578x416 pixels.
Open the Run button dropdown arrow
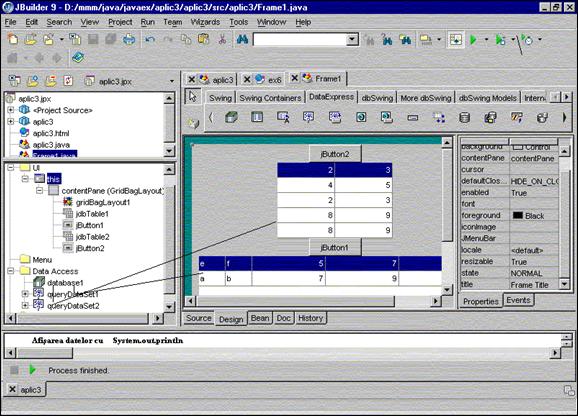486,39
